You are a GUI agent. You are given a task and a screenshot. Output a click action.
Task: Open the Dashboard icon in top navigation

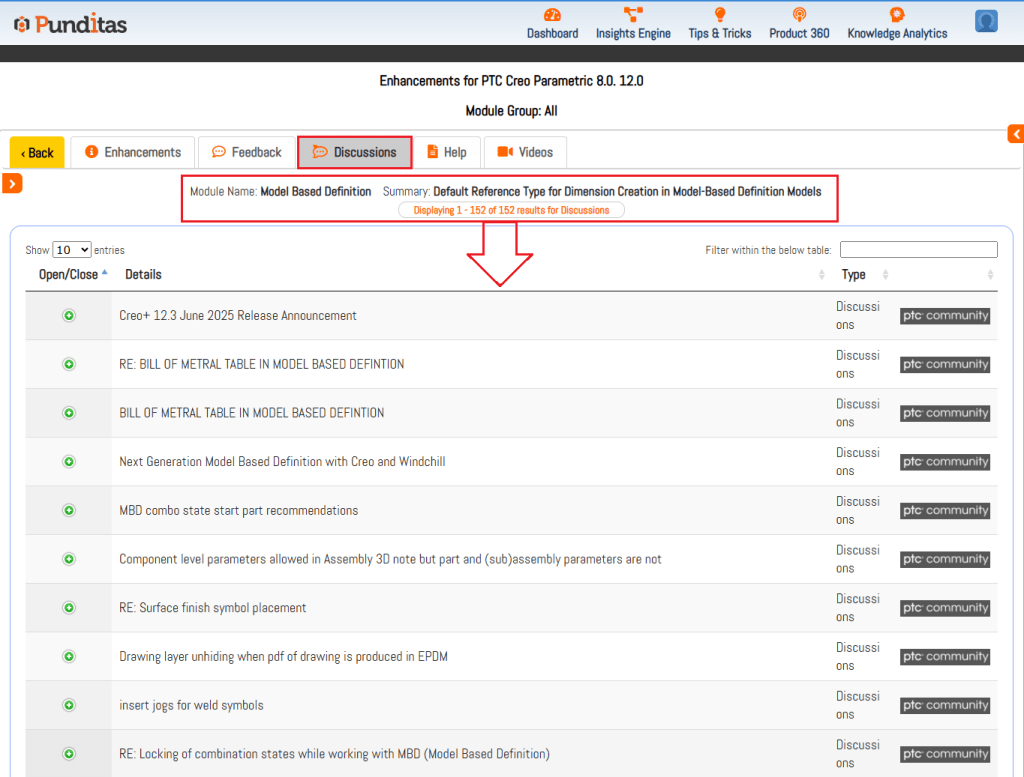(552, 16)
